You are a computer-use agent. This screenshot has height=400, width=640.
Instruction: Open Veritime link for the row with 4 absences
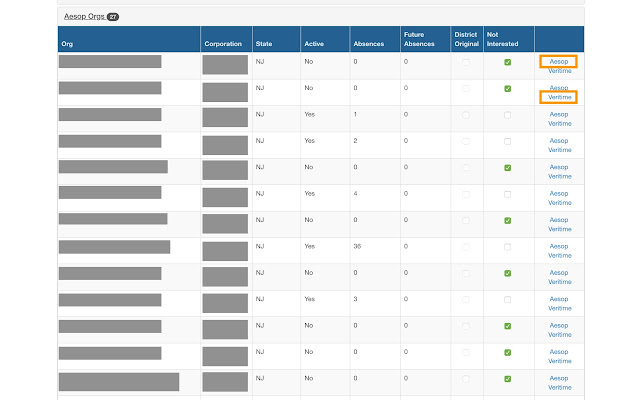[560, 203]
